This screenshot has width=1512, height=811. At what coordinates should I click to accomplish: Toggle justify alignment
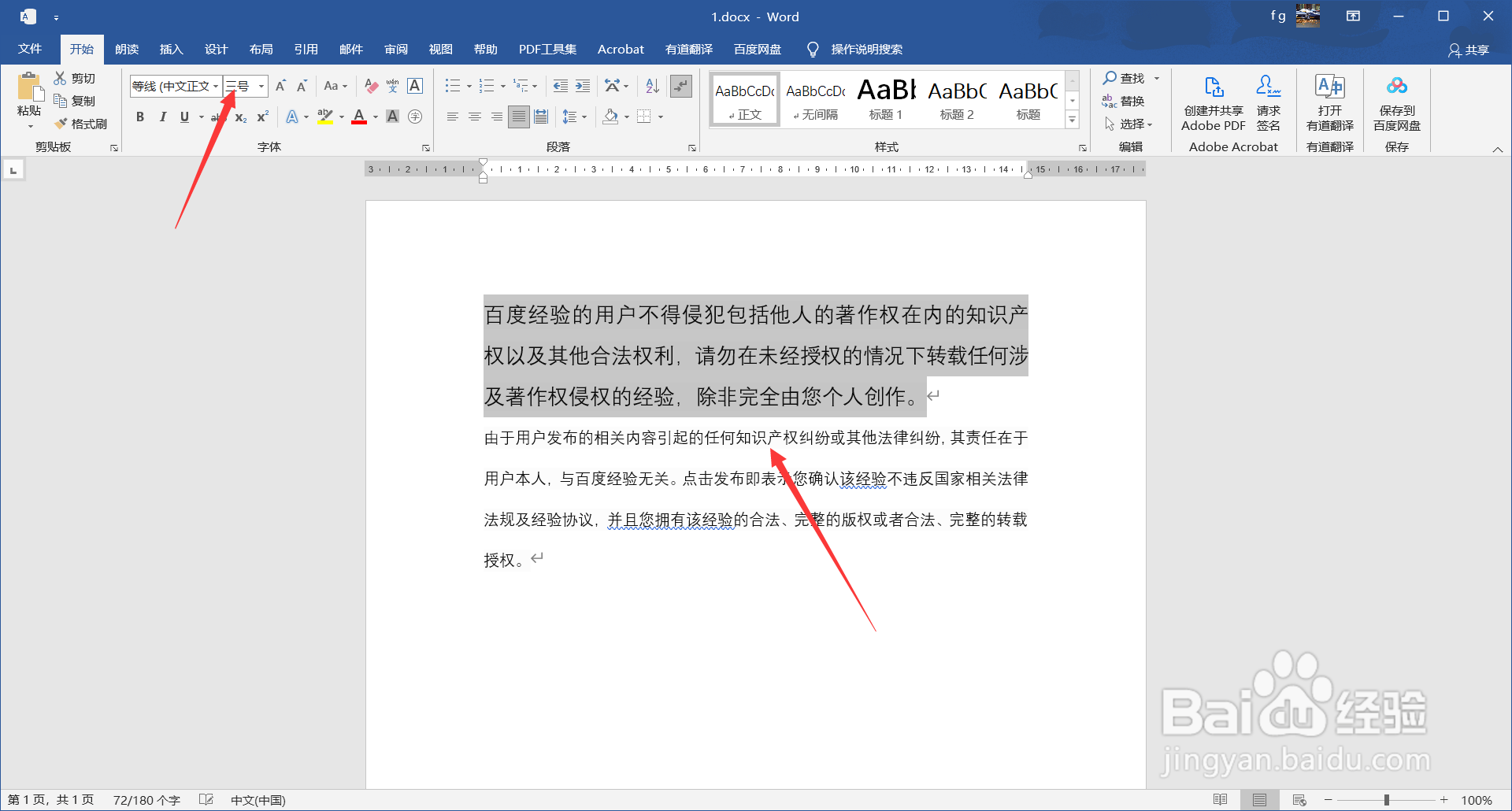(x=518, y=117)
